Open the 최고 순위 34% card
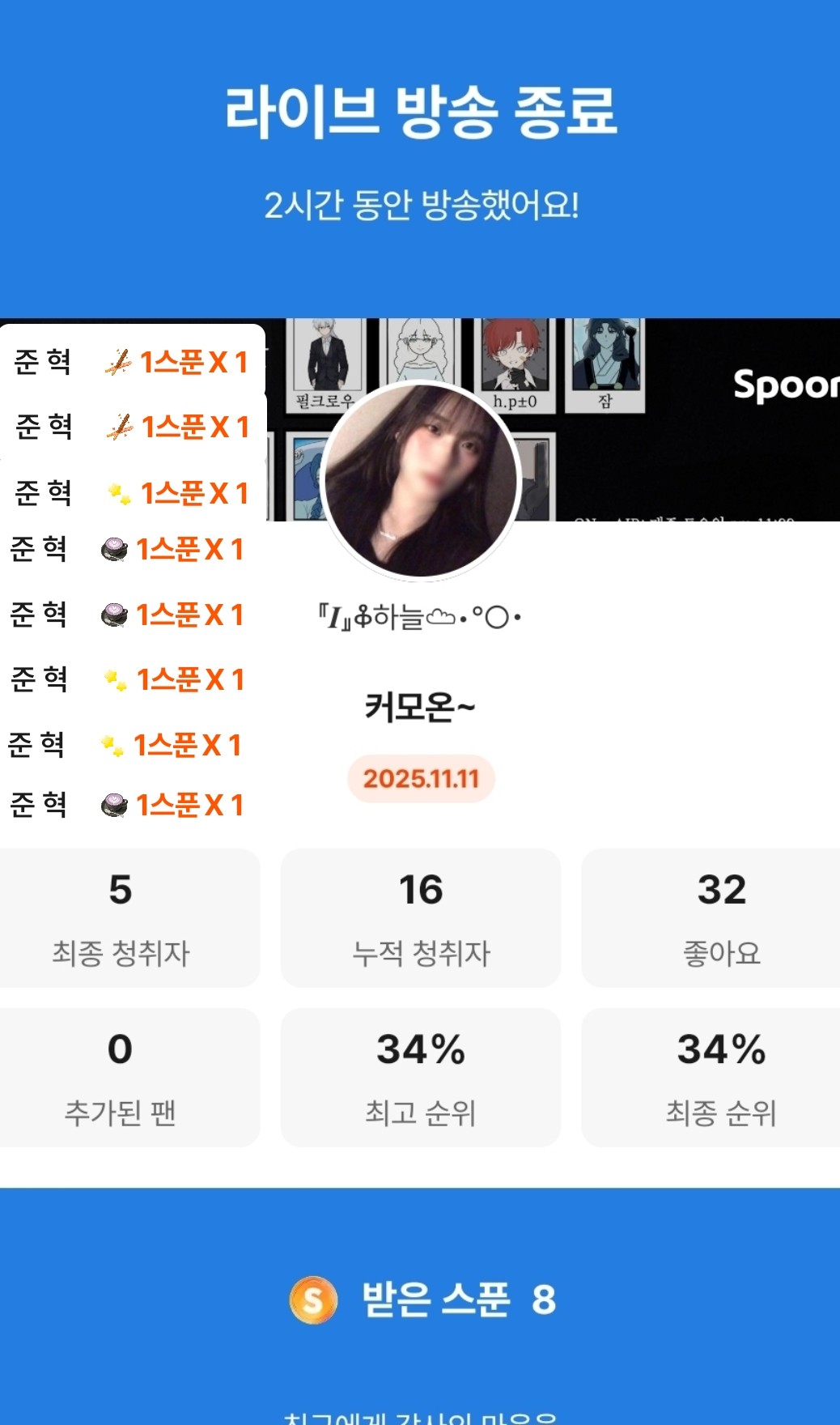 (421, 1078)
